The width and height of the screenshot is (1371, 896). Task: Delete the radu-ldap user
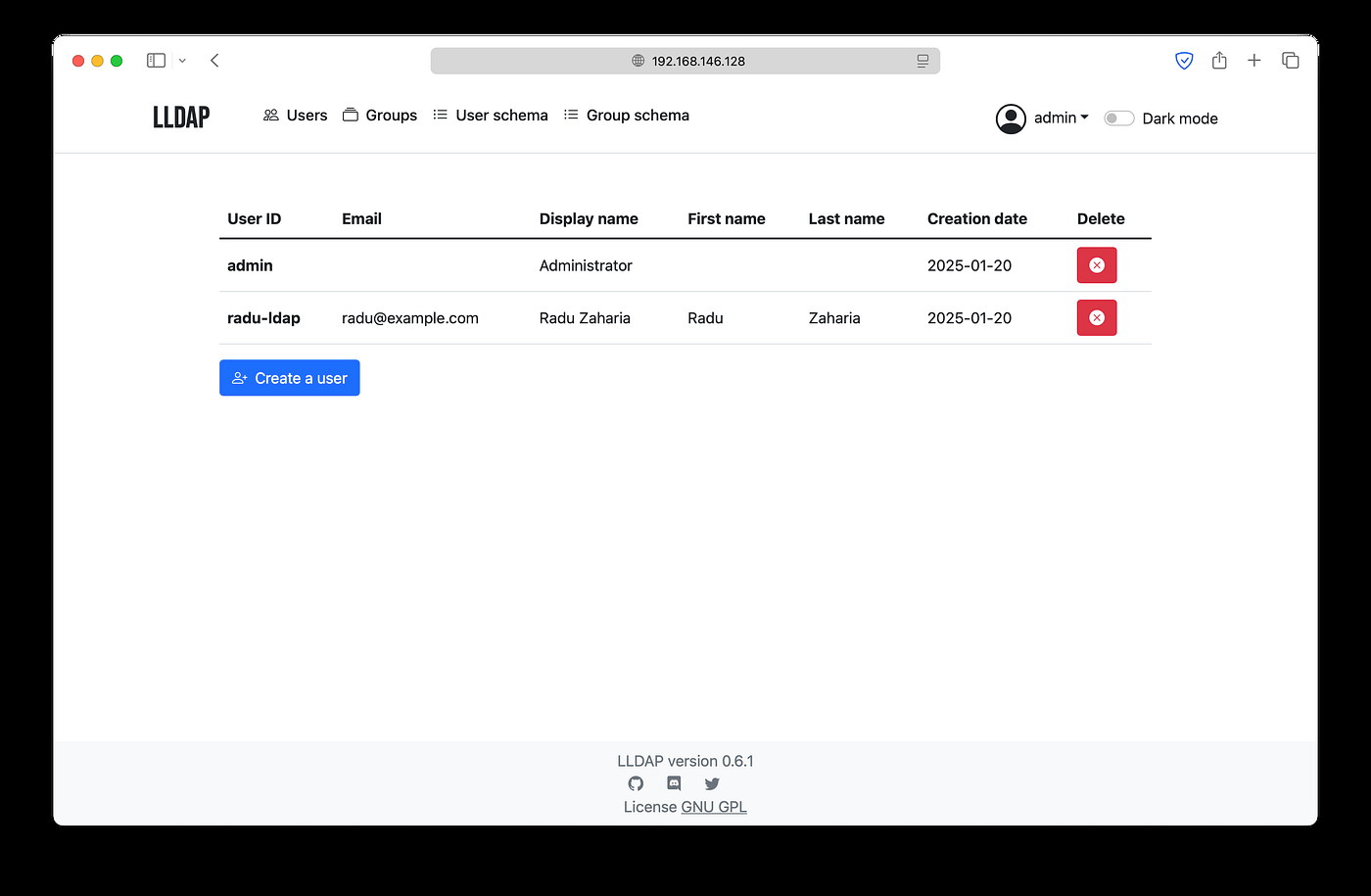click(x=1097, y=317)
